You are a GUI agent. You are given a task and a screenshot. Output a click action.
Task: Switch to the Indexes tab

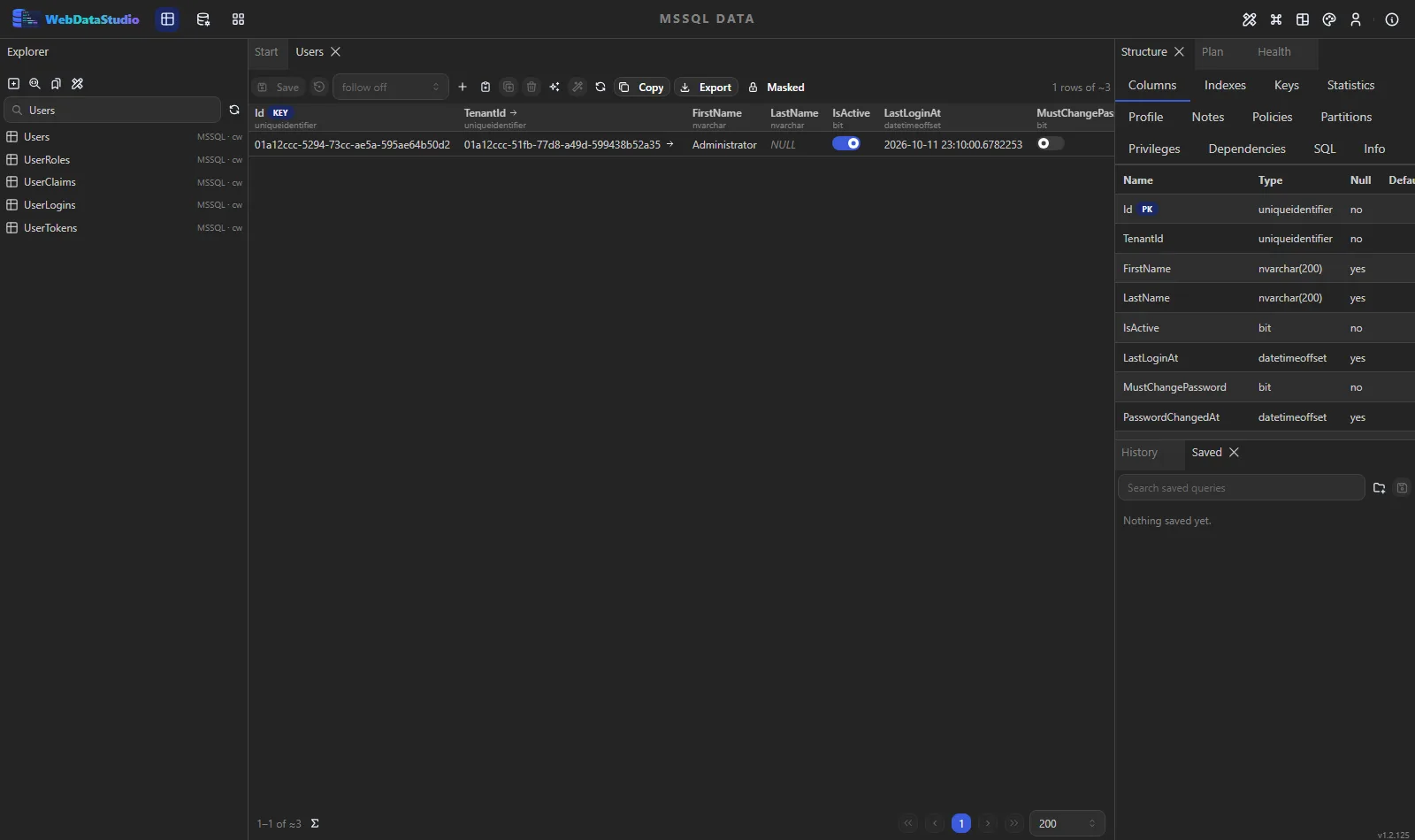click(x=1225, y=85)
